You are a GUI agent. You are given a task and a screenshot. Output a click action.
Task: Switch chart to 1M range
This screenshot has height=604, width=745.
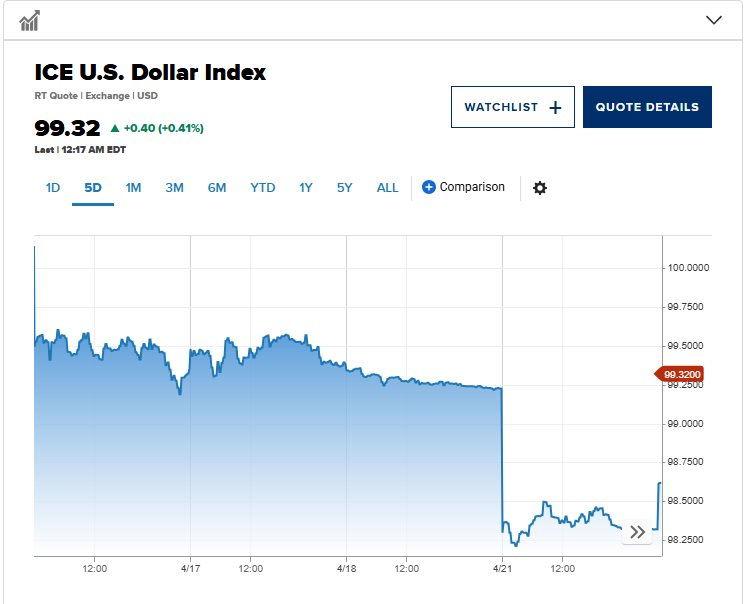tap(133, 187)
